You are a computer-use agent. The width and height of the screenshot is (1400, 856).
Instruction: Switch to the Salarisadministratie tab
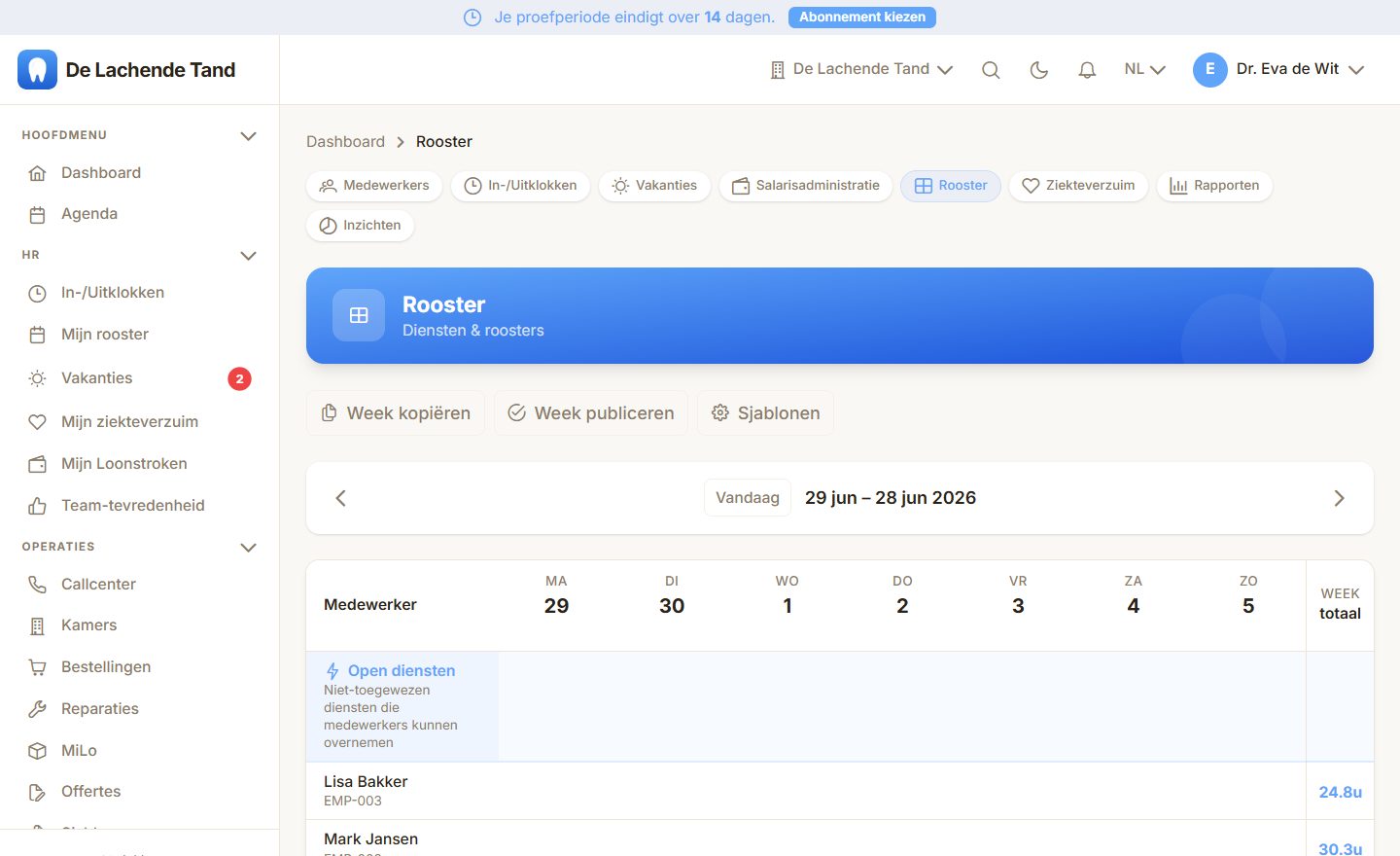tap(805, 186)
